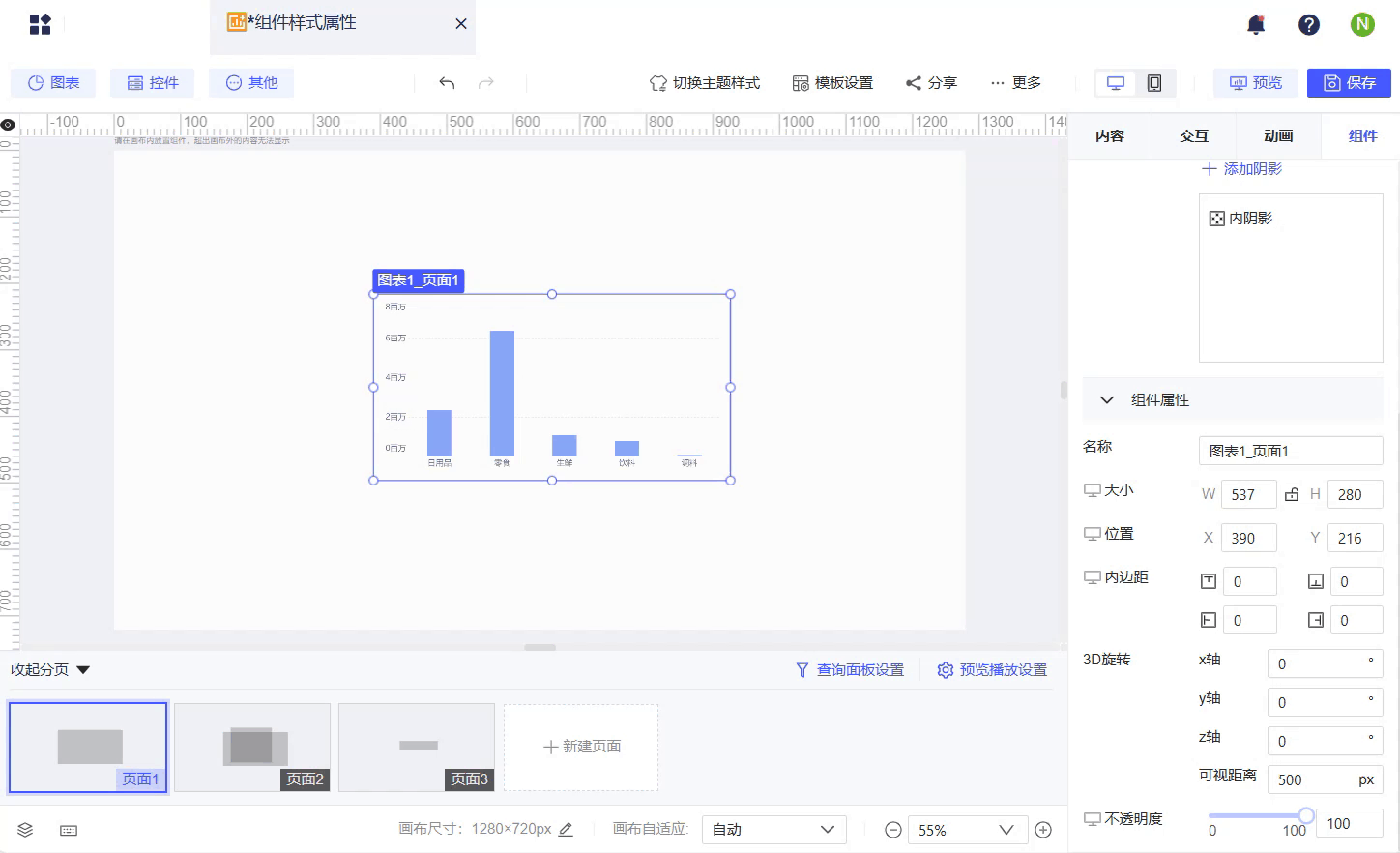Image resolution: width=1400 pixels, height=853 pixels.
Task: Click the pencil icon next to canvas size
Action: (566, 829)
